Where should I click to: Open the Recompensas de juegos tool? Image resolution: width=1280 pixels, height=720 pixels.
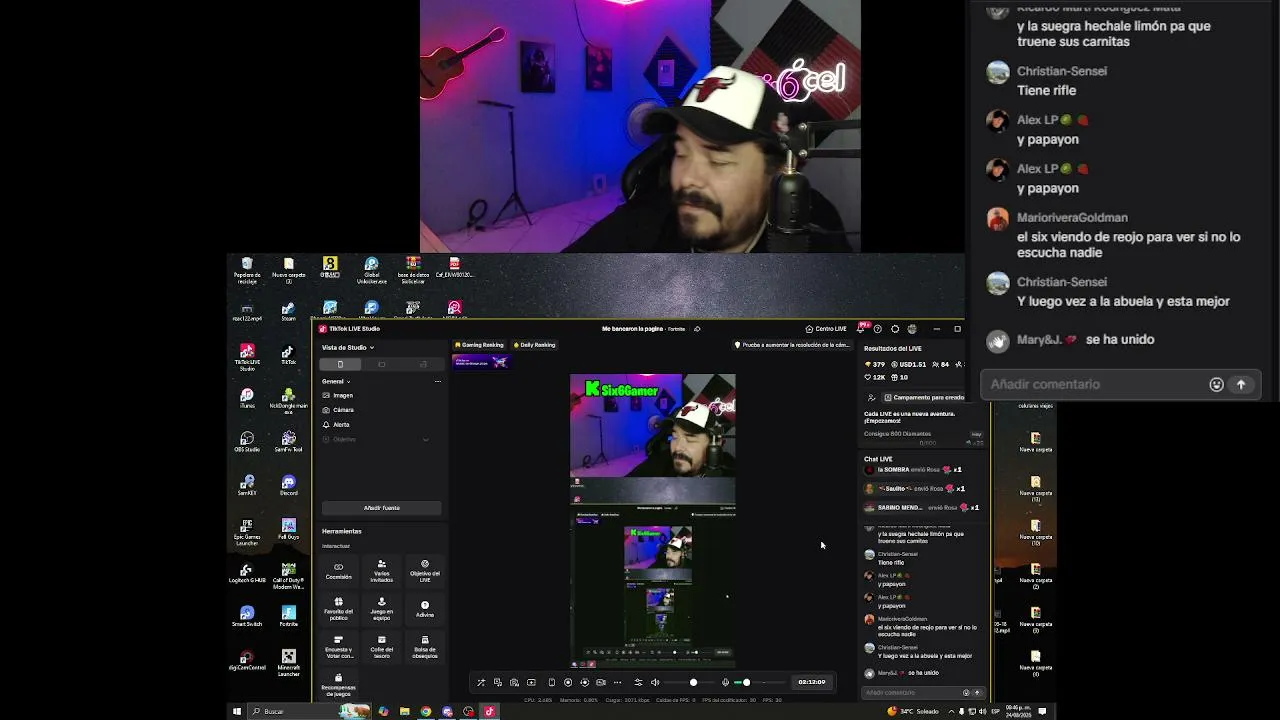(338, 684)
